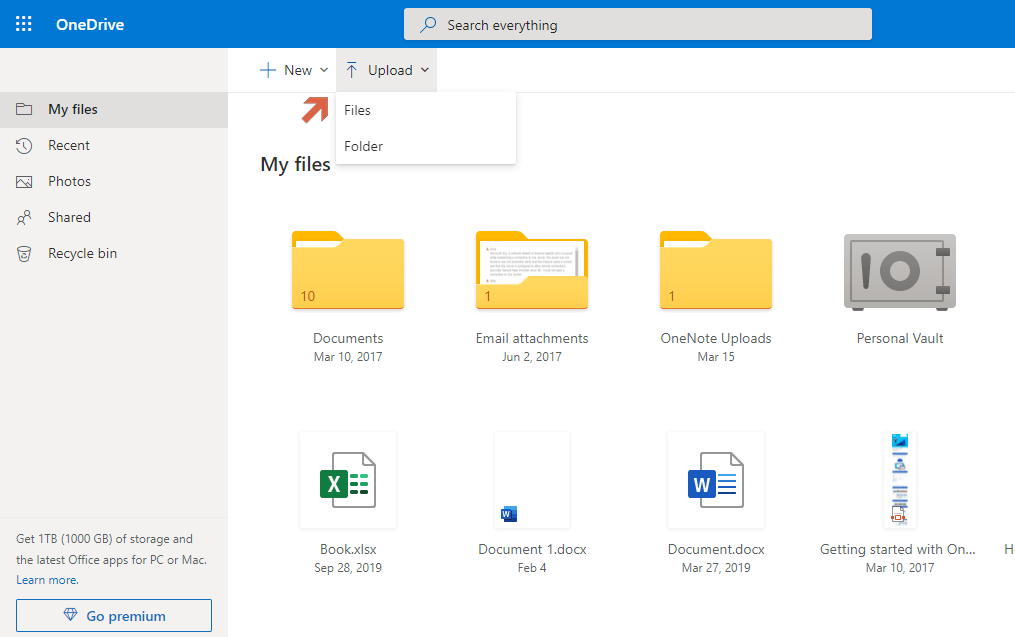Click the item count 10 on Documents folder

(307, 296)
